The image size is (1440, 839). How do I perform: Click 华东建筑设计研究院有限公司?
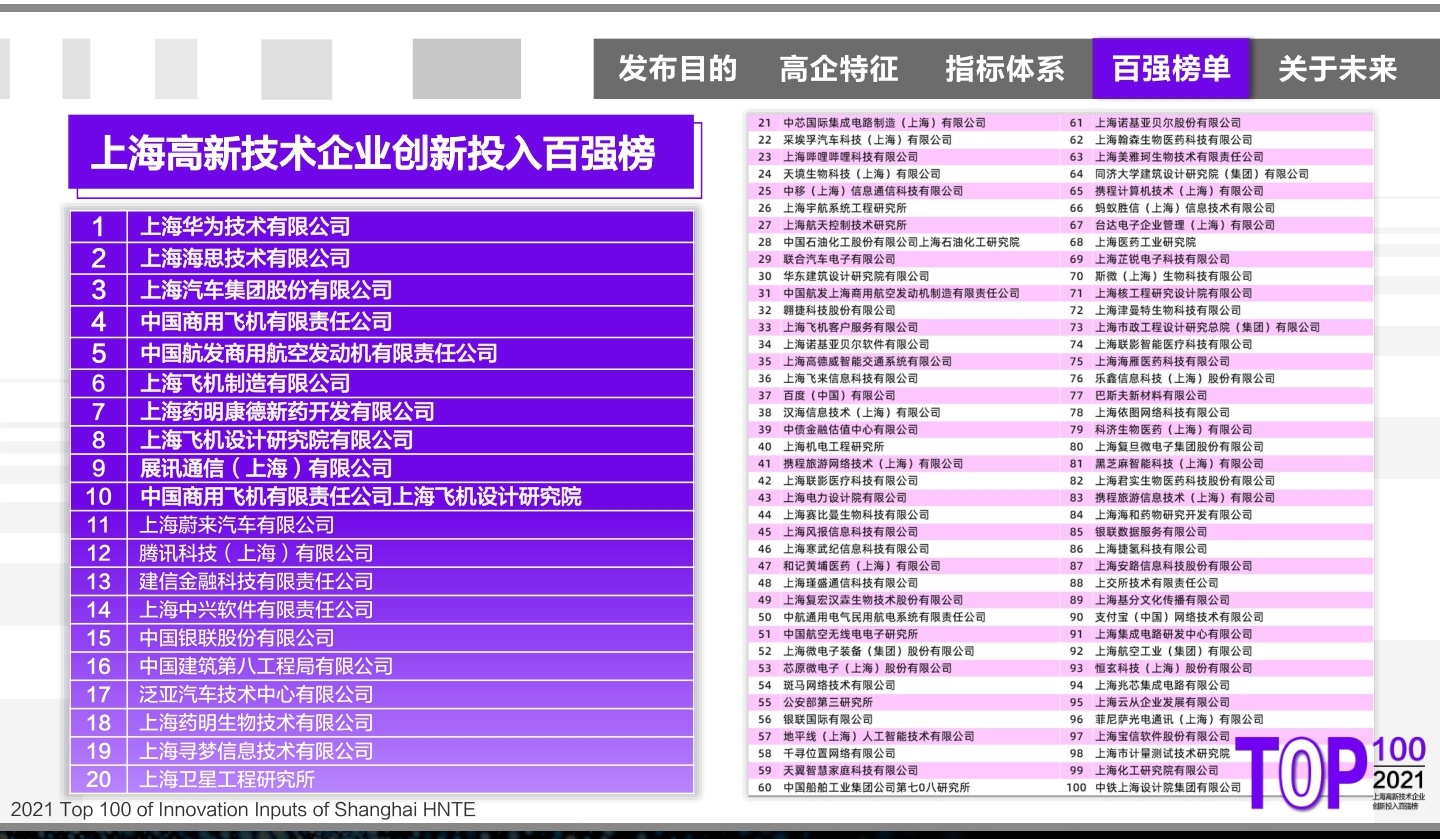pos(856,276)
